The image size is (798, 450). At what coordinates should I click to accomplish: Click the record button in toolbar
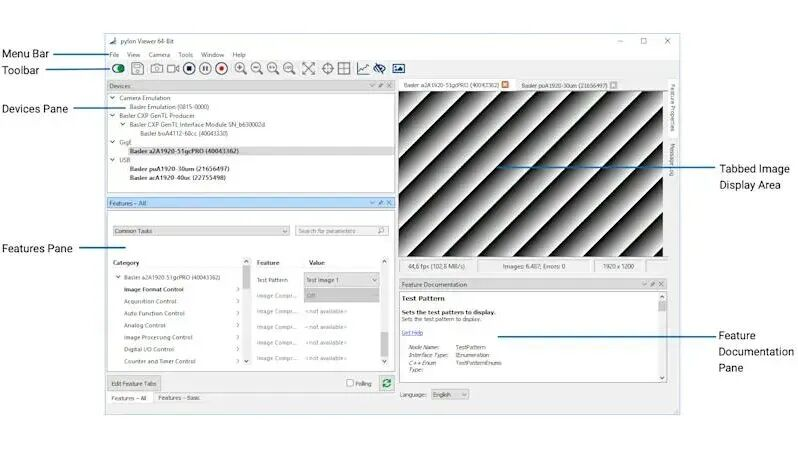coord(221,68)
